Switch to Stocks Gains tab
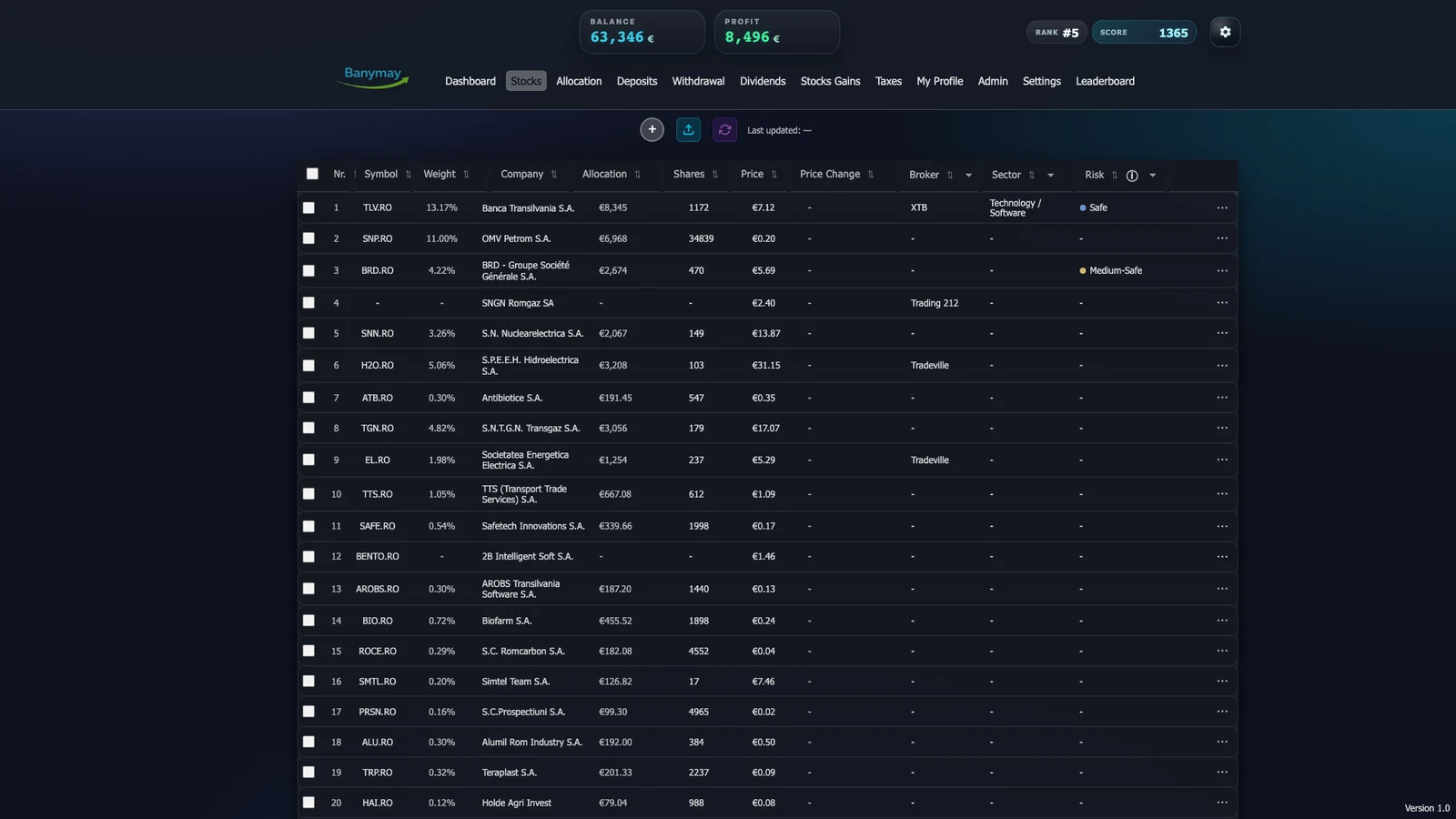The height and width of the screenshot is (819, 1456). click(x=830, y=81)
